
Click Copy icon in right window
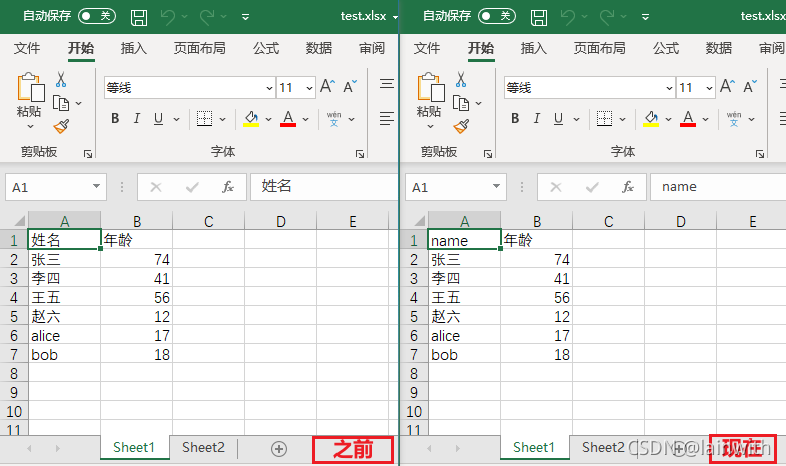461,103
